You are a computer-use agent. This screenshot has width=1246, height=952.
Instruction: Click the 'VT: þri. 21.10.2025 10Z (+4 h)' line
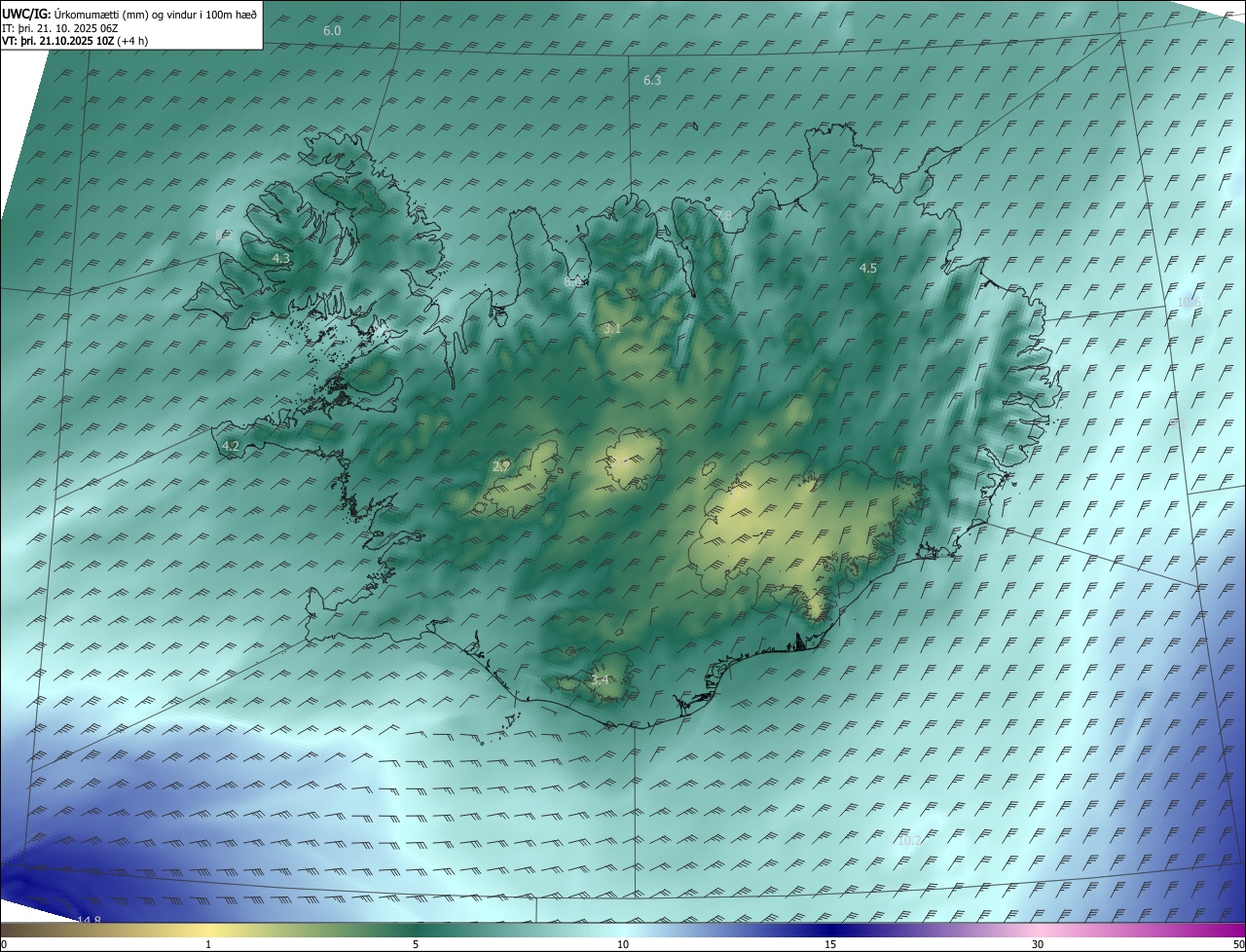click(75, 41)
